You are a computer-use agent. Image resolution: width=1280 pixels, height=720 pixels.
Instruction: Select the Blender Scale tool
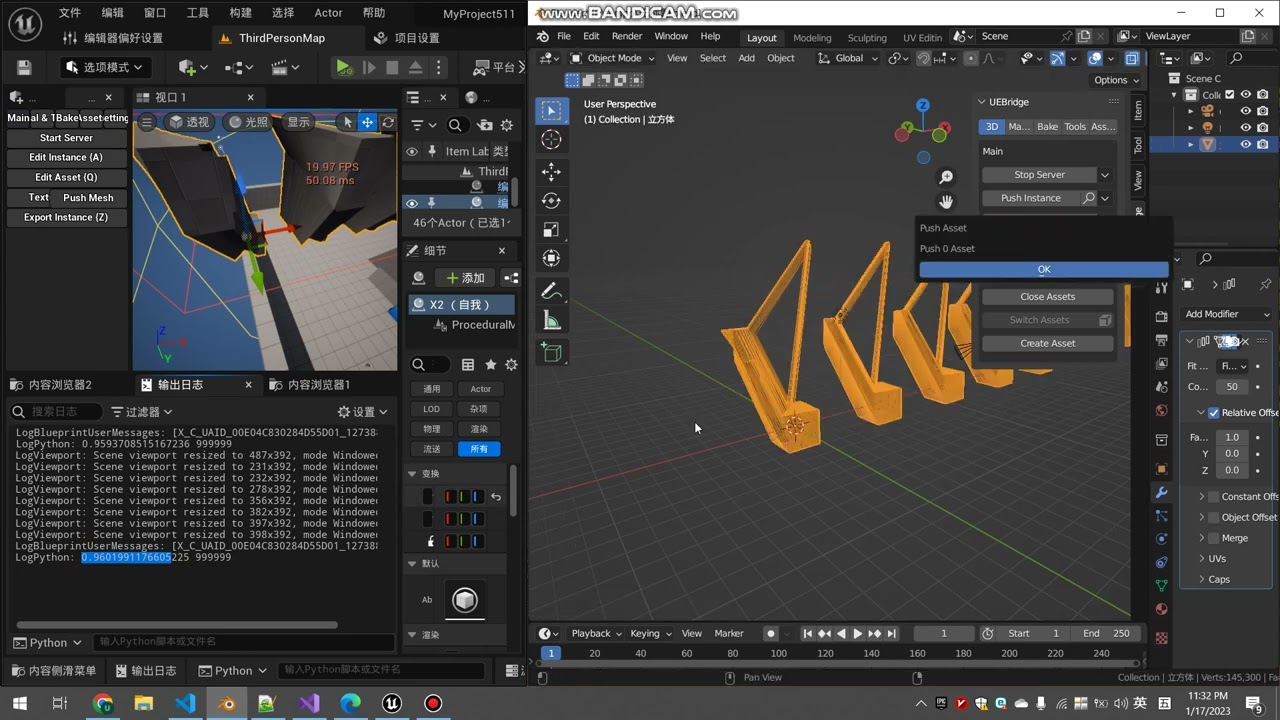click(x=551, y=230)
